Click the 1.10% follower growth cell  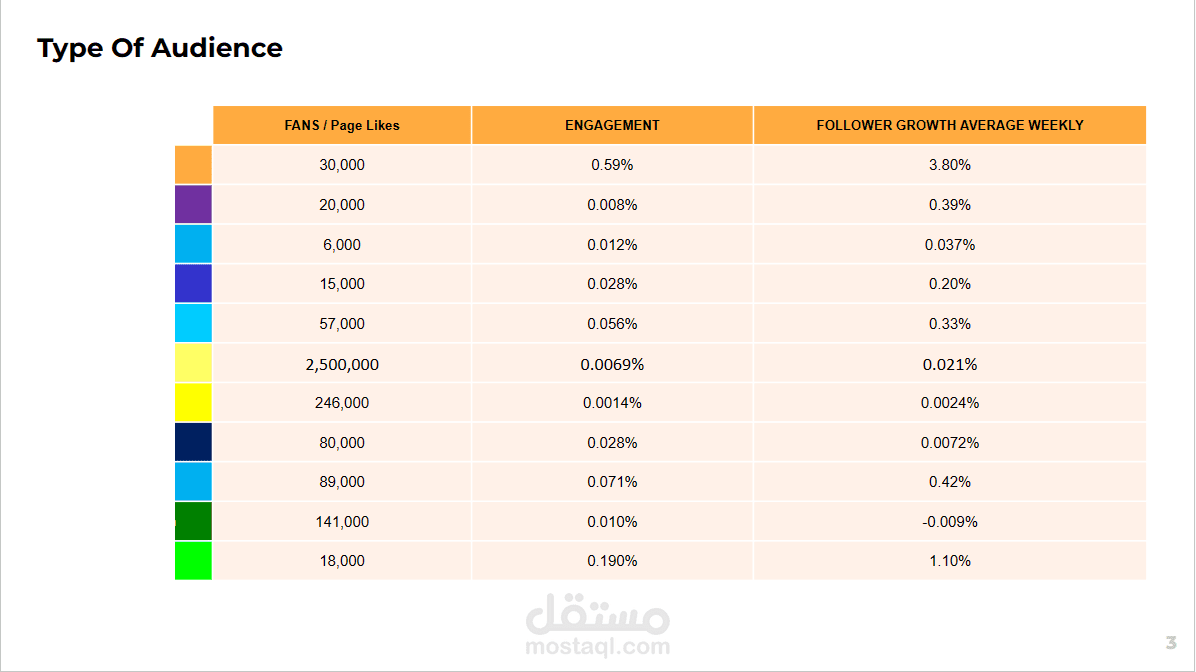click(950, 561)
